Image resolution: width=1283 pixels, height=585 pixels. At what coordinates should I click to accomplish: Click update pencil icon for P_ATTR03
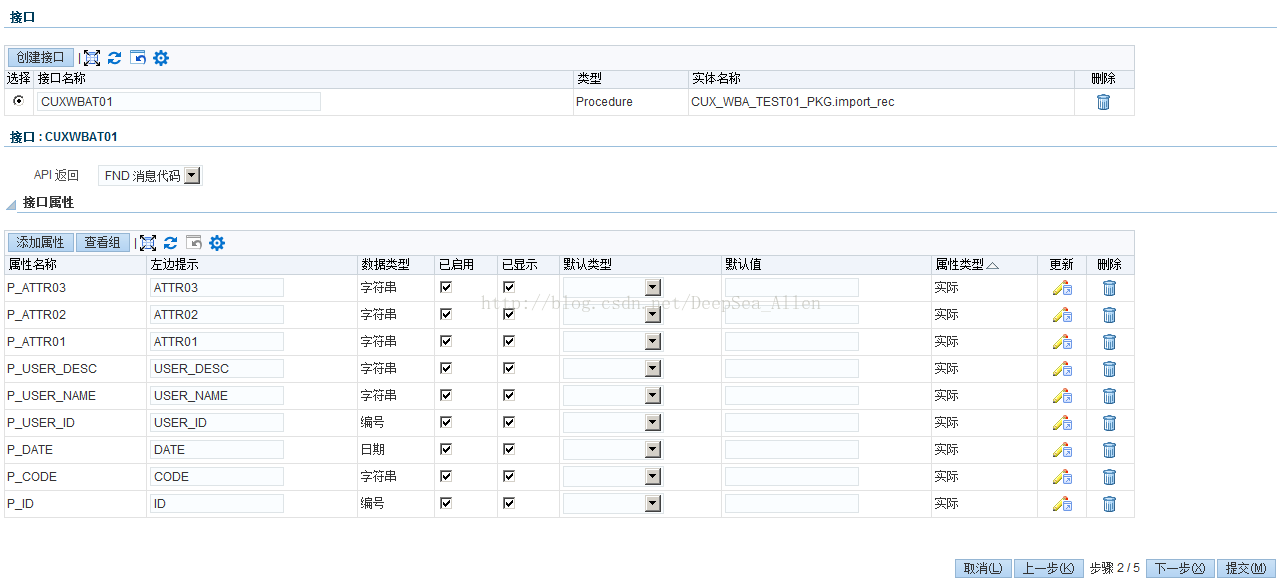[1062, 288]
